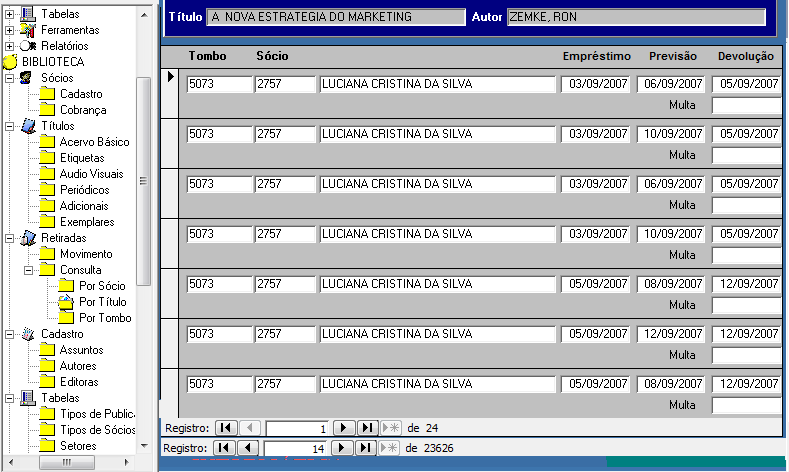Click the Devolução column header
Viewport: 789px width, 472px height.
pyautogui.click(x=746, y=56)
